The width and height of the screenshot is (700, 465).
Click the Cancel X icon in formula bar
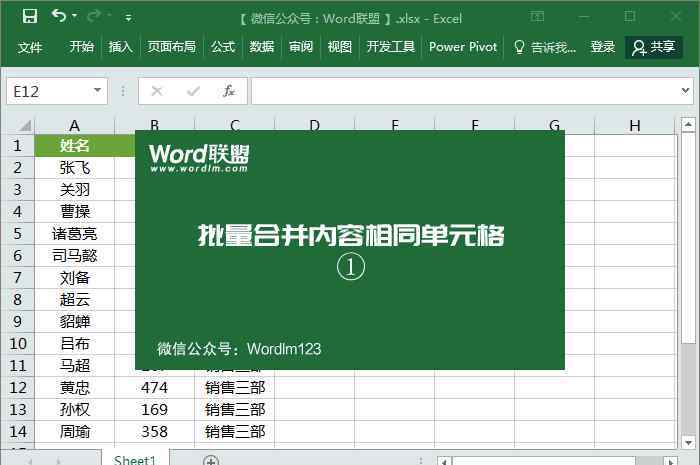(157, 91)
